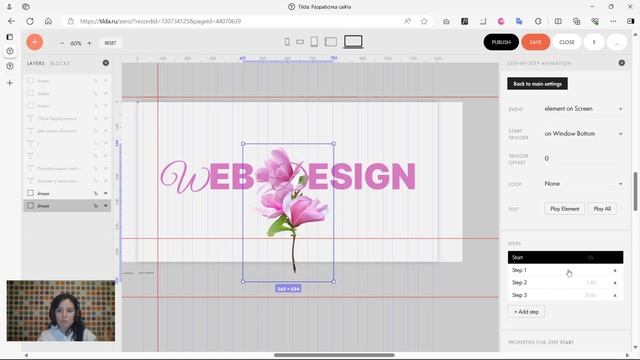Close the step-by-step animation panel
640x360 pixels.
coord(622,63)
